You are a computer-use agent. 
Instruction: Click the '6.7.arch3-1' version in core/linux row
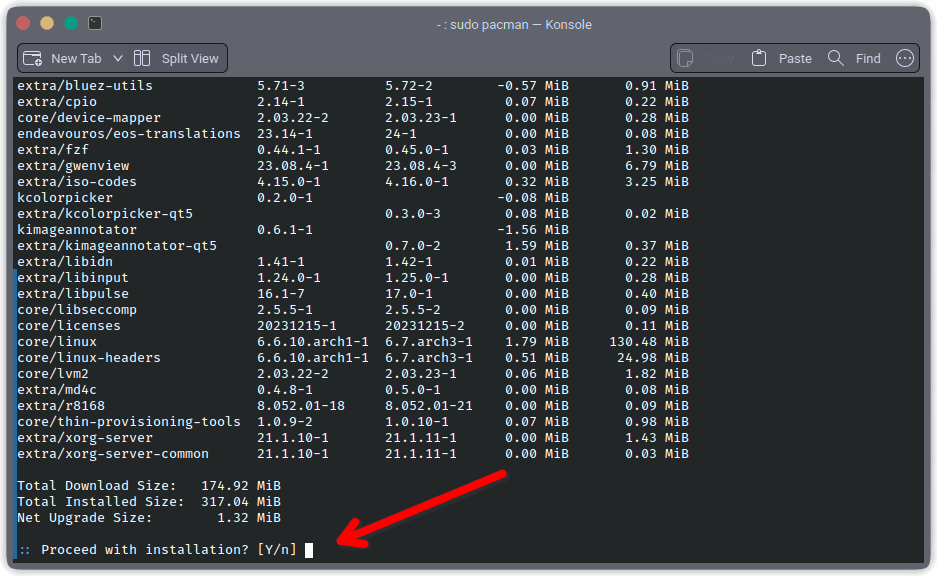(428, 342)
